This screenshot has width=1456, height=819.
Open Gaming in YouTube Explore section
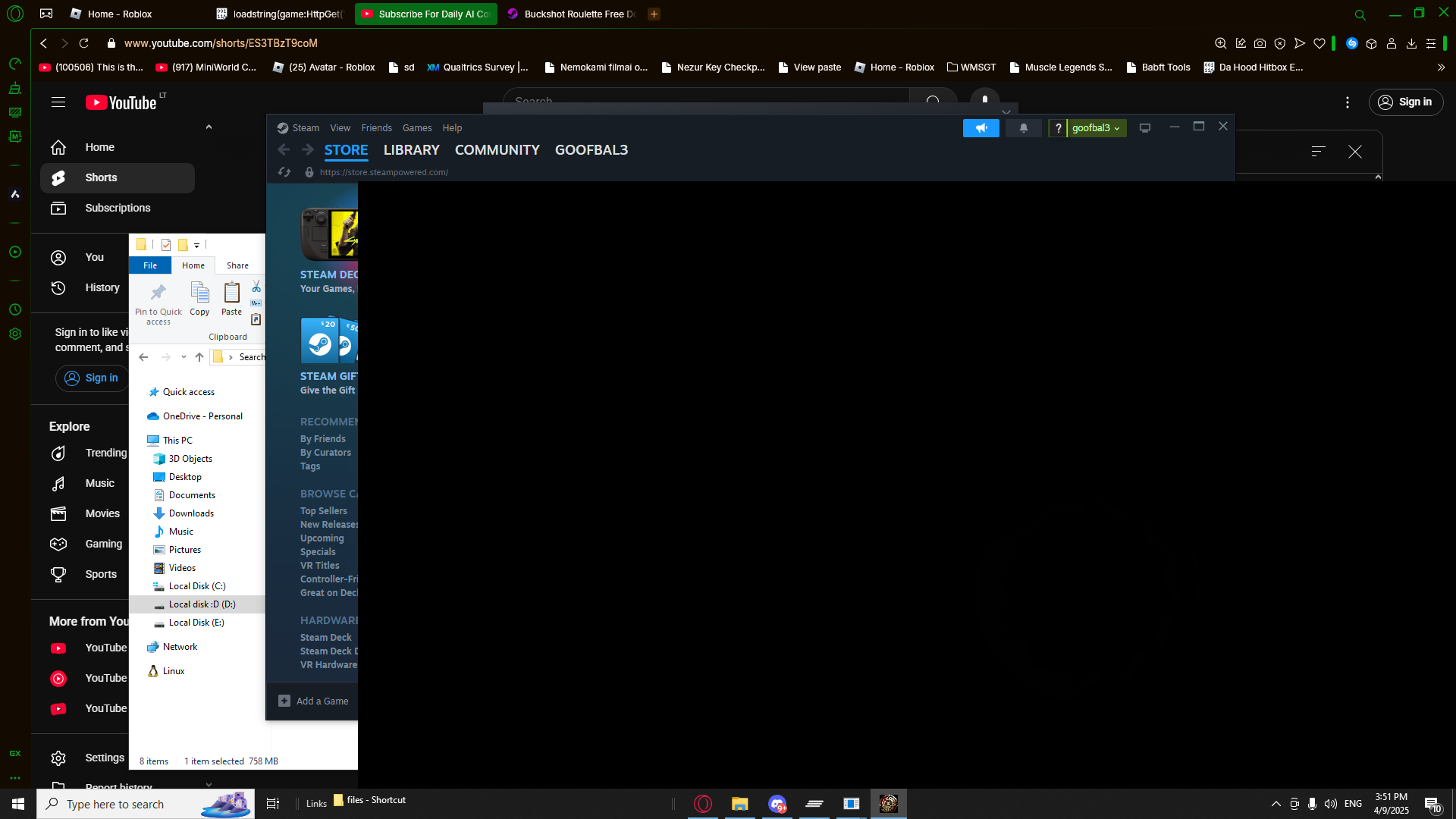tap(85, 544)
